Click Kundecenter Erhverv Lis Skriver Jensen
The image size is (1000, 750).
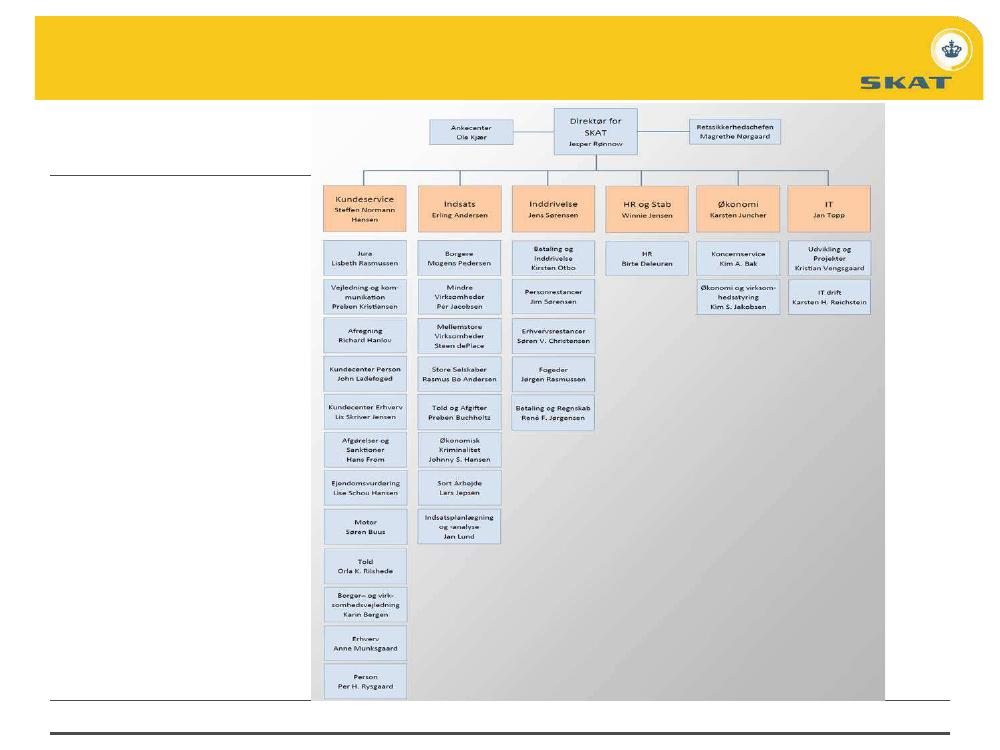[365, 412]
